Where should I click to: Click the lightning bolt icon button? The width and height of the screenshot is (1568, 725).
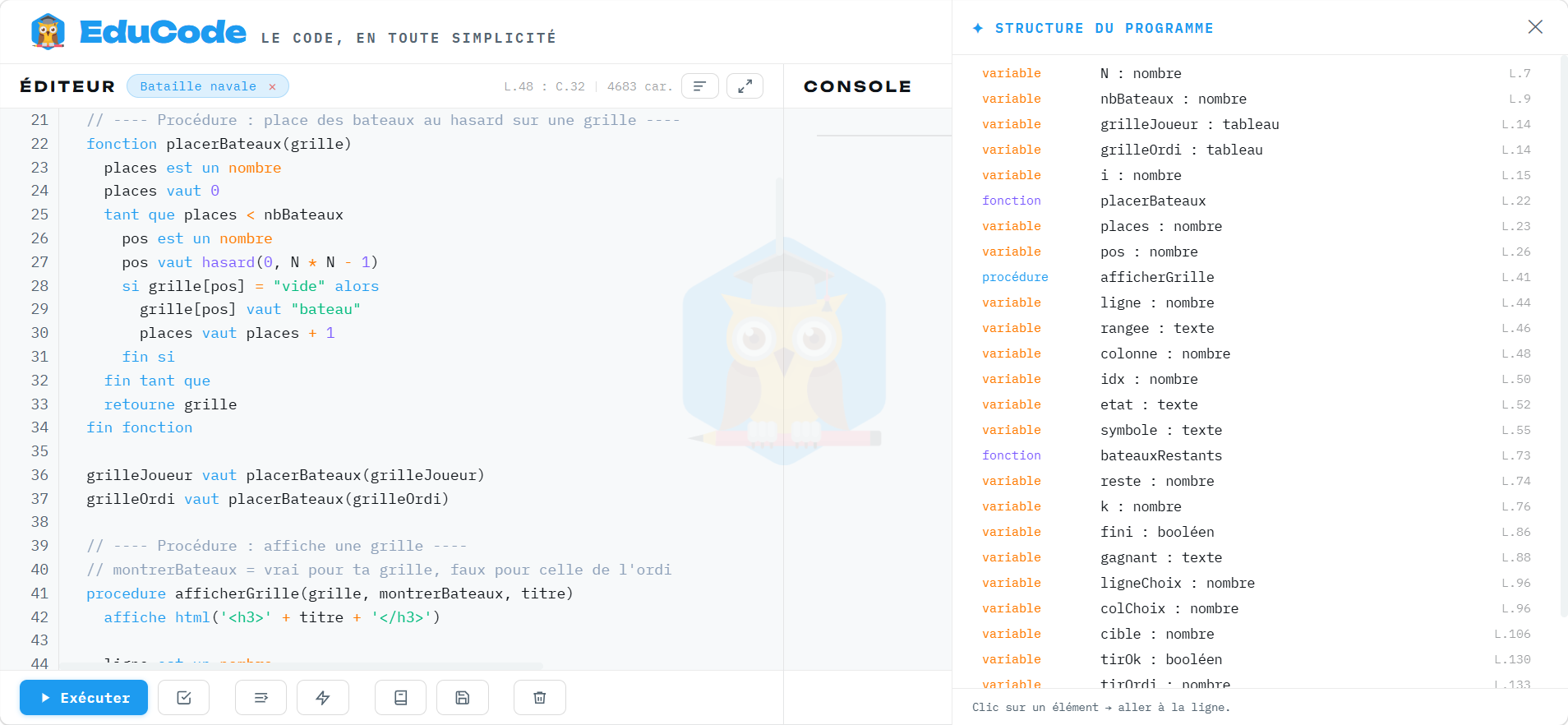tap(323, 698)
